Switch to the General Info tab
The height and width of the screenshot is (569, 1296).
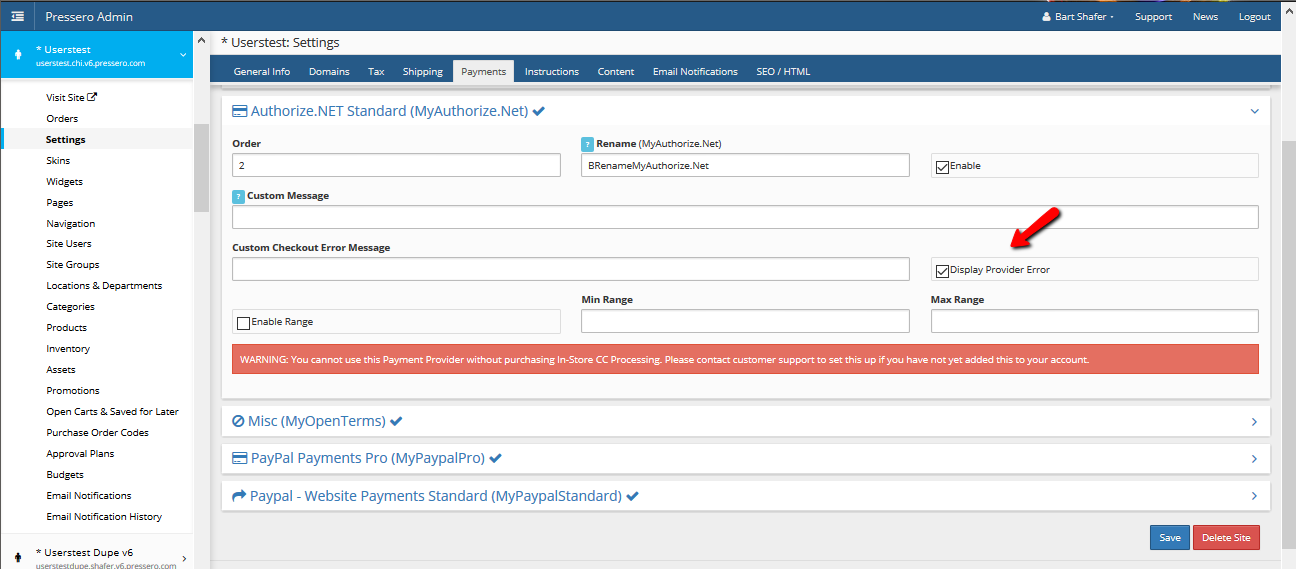pyautogui.click(x=262, y=72)
